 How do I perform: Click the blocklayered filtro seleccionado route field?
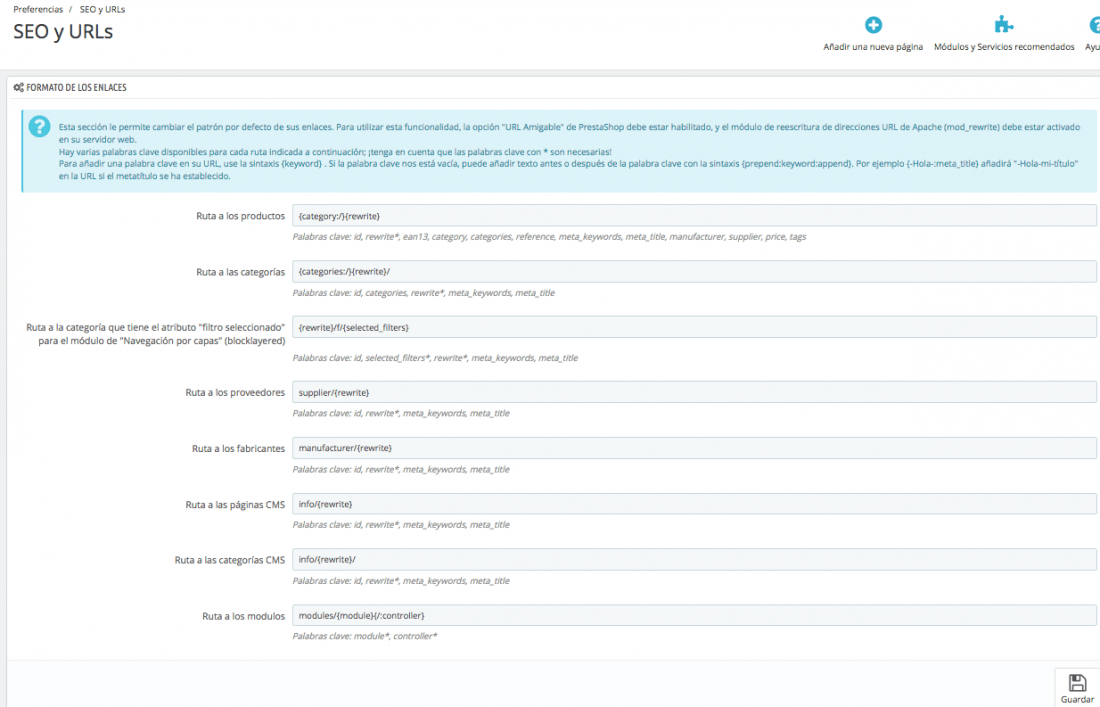[694, 327]
